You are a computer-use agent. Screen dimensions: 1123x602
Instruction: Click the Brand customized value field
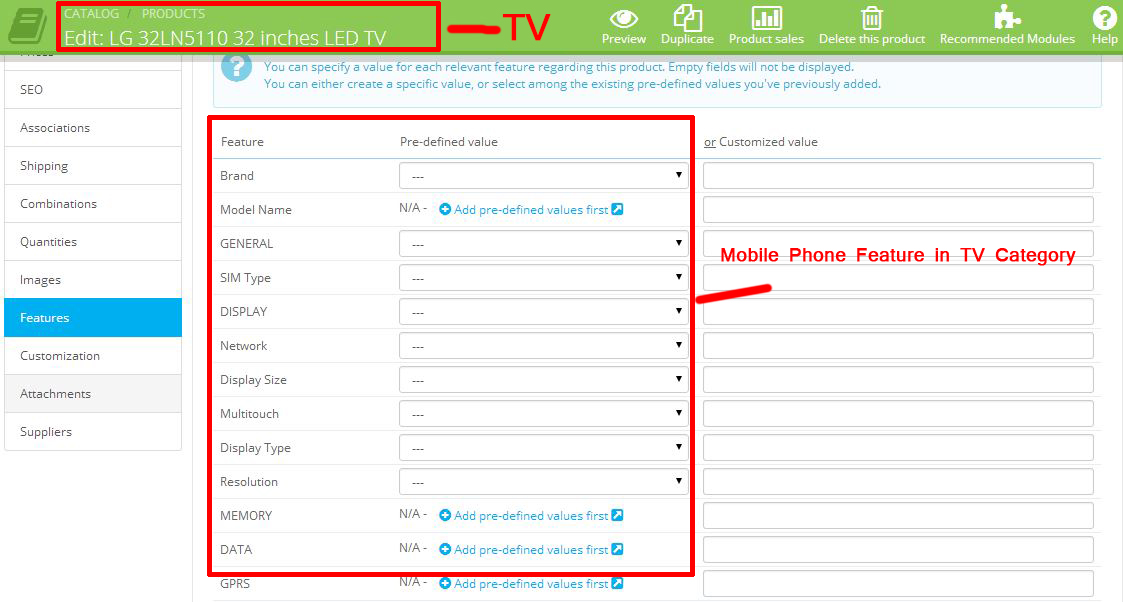(x=898, y=175)
